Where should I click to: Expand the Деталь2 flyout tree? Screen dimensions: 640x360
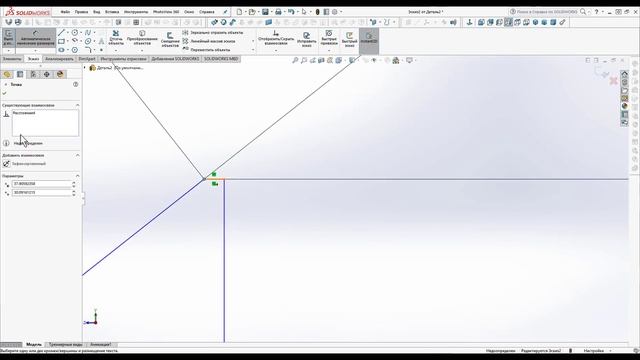click(x=85, y=68)
